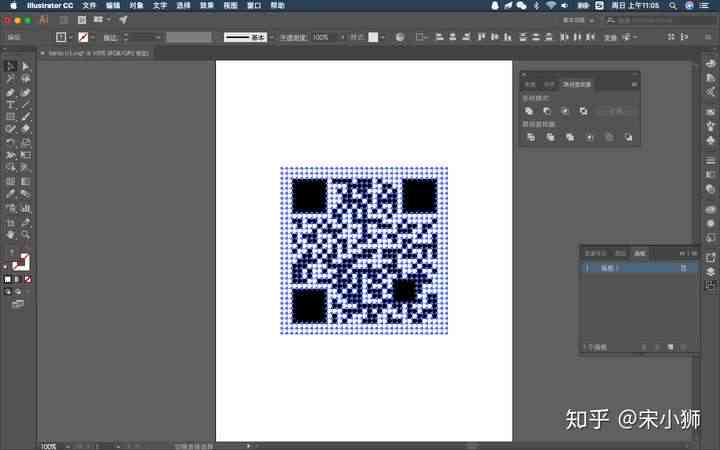720x450 pixels.
Task: Open the graphic style dropdown
Action: pyautogui.click(x=382, y=37)
